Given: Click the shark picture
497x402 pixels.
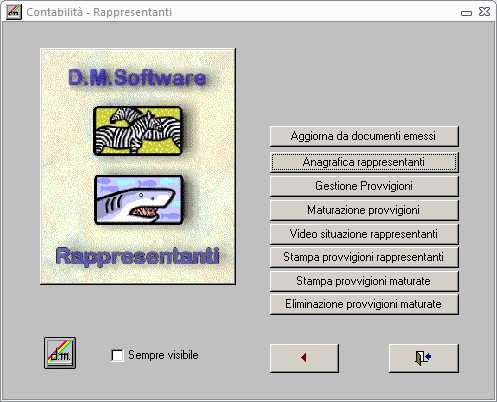Looking at the screenshot, I should pyautogui.click(x=139, y=200).
